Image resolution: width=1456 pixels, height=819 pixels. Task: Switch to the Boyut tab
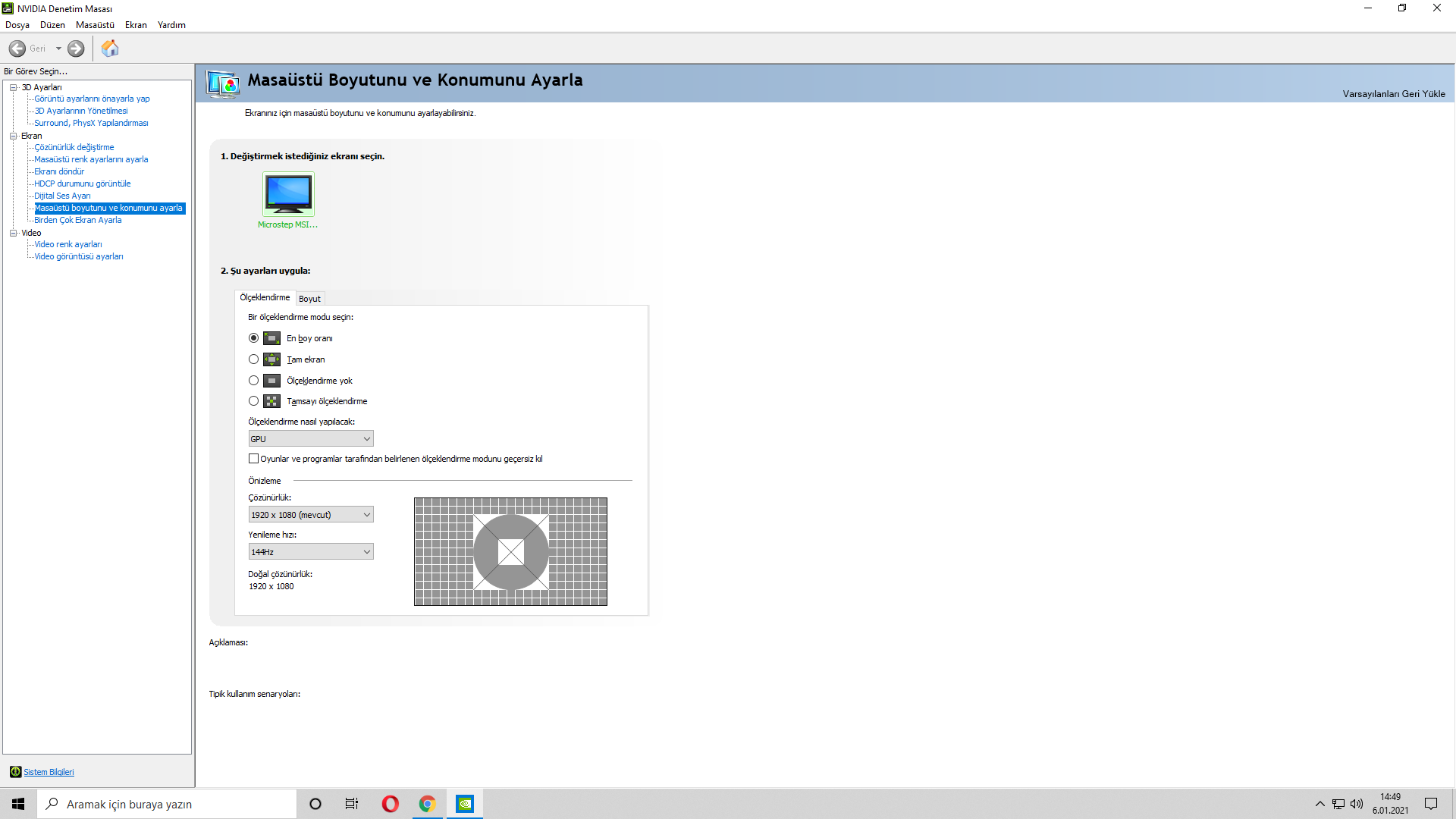(x=309, y=299)
